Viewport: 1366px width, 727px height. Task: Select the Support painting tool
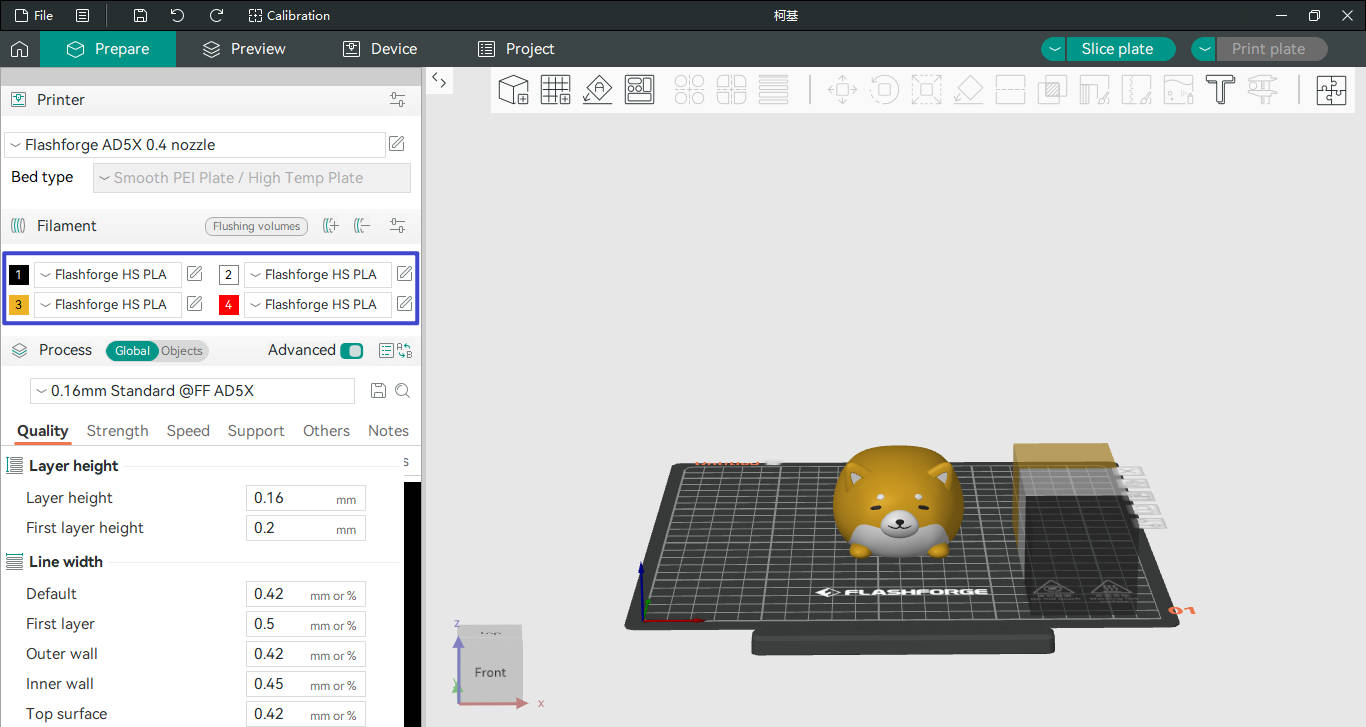pos(1094,90)
